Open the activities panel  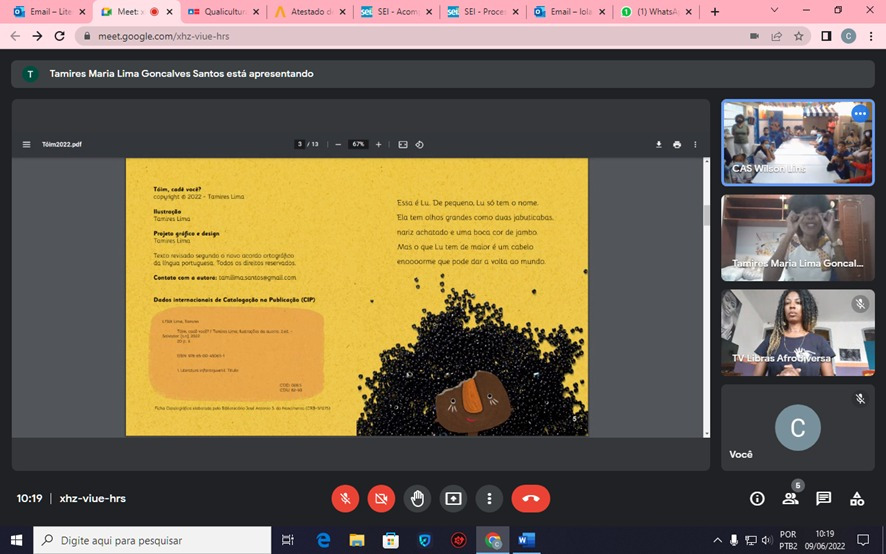click(857, 499)
